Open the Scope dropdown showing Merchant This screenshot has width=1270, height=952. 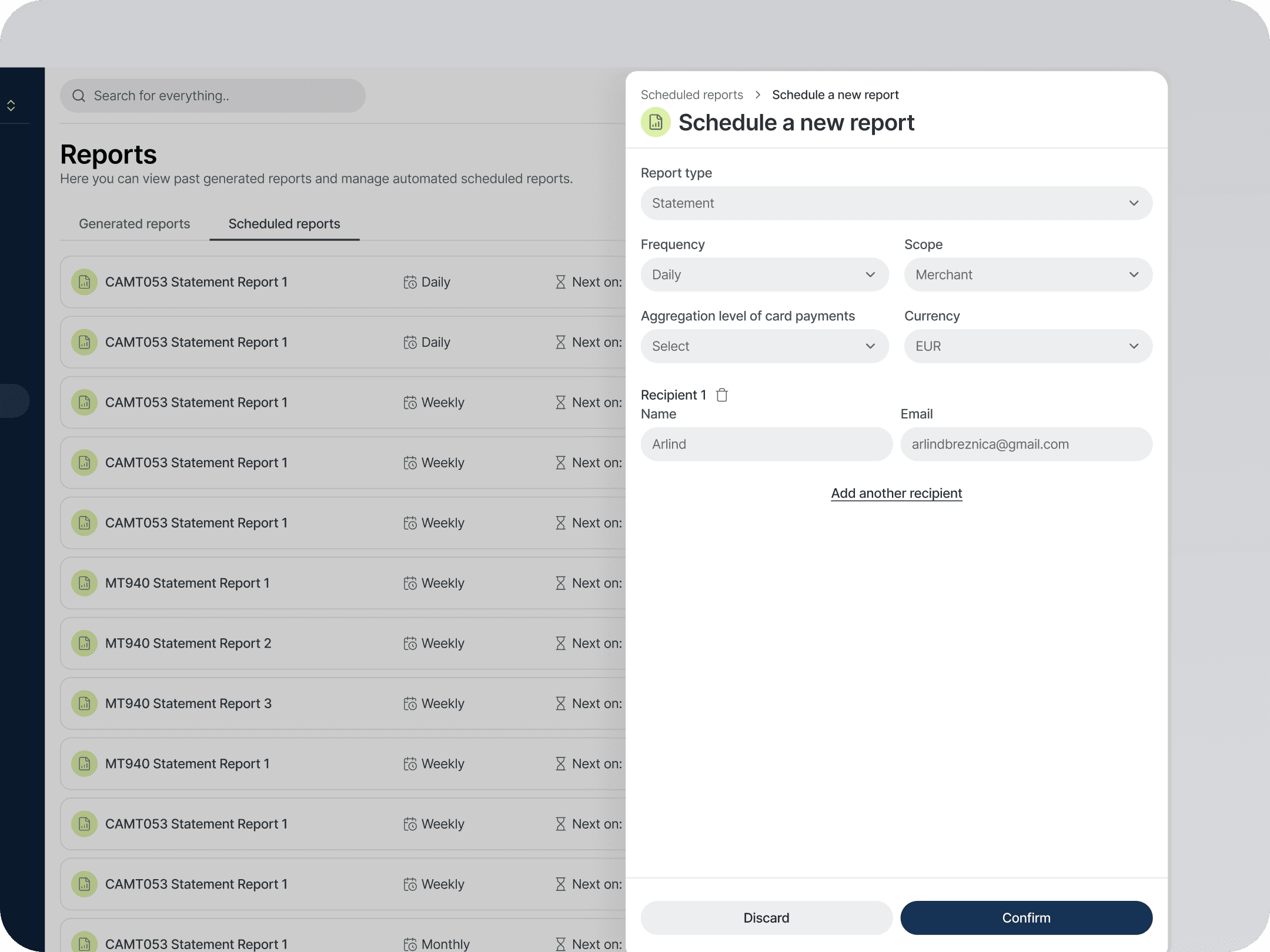1028,274
